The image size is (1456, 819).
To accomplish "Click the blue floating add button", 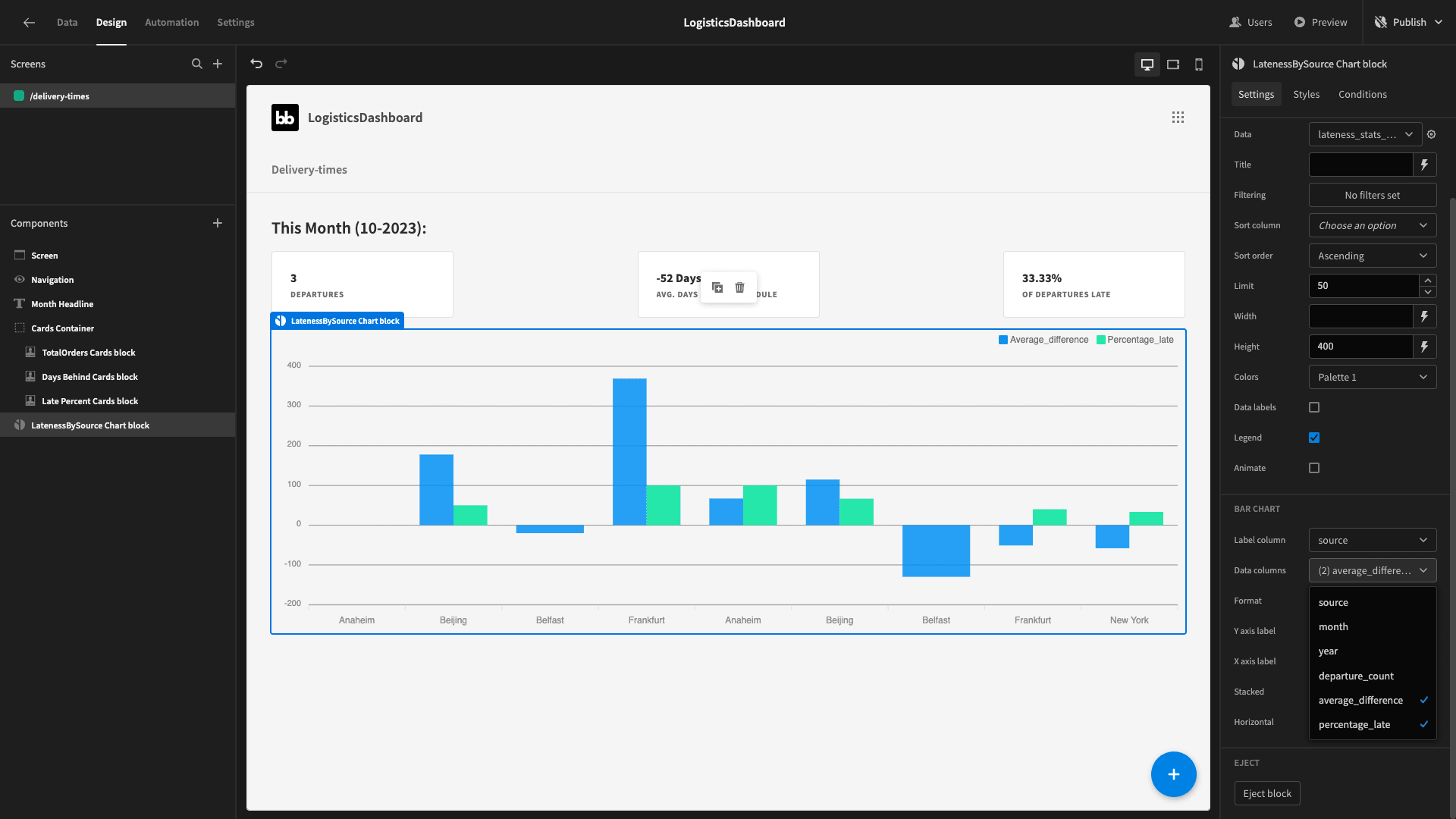I will pyautogui.click(x=1174, y=774).
